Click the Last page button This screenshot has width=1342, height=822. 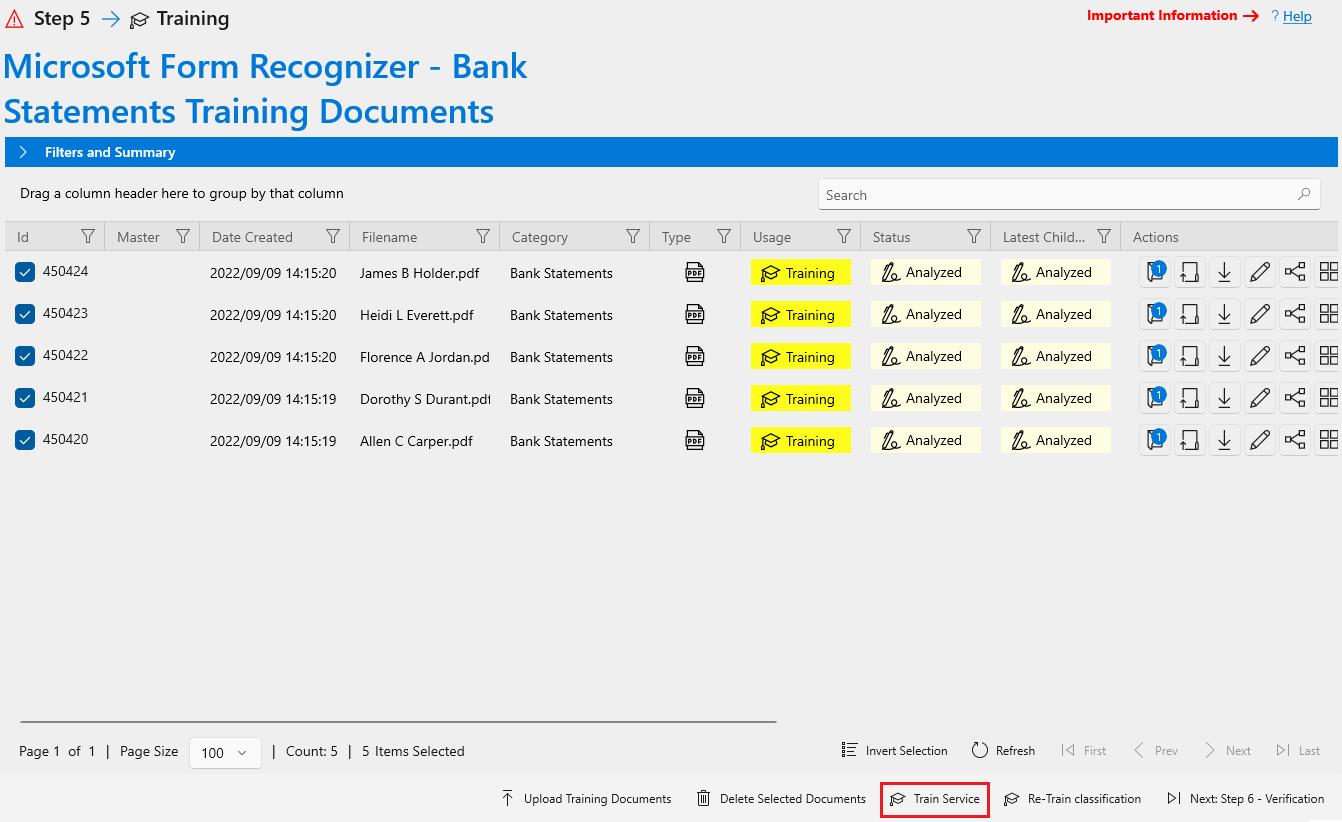(1298, 751)
